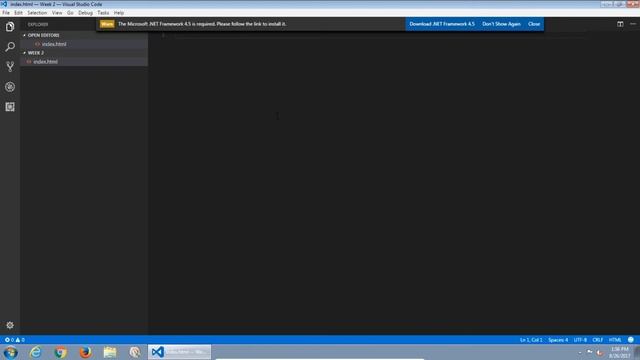The width and height of the screenshot is (640, 360).
Task: Change encoding via UTF-8 indicator
Action: pyautogui.click(x=580, y=340)
